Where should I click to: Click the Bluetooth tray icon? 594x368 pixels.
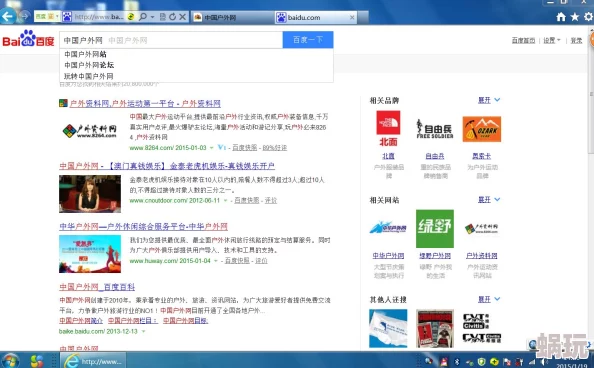click(x=457, y=362)
